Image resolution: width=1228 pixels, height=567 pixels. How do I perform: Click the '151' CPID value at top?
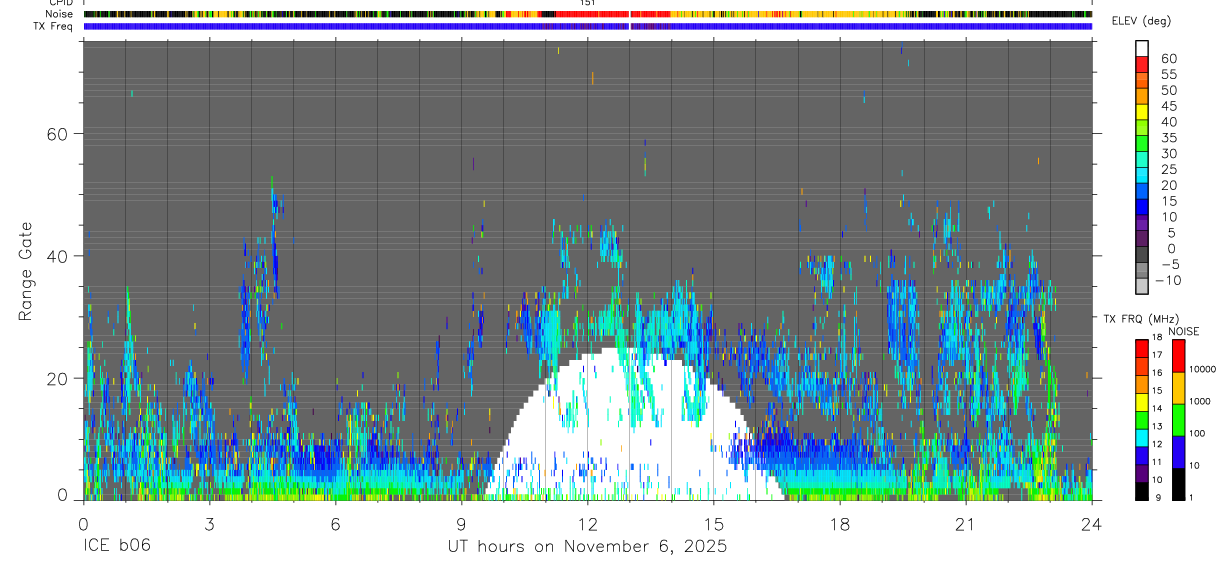click(x=587, y=3)
